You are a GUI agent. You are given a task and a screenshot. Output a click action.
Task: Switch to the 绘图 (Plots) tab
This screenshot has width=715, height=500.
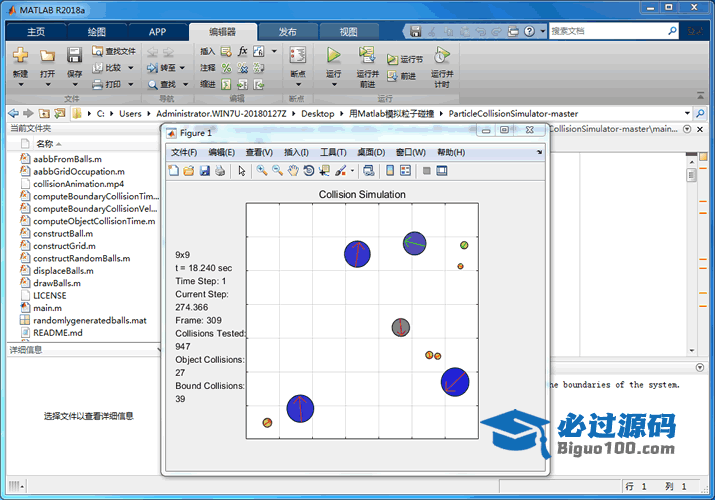[97, 32]
